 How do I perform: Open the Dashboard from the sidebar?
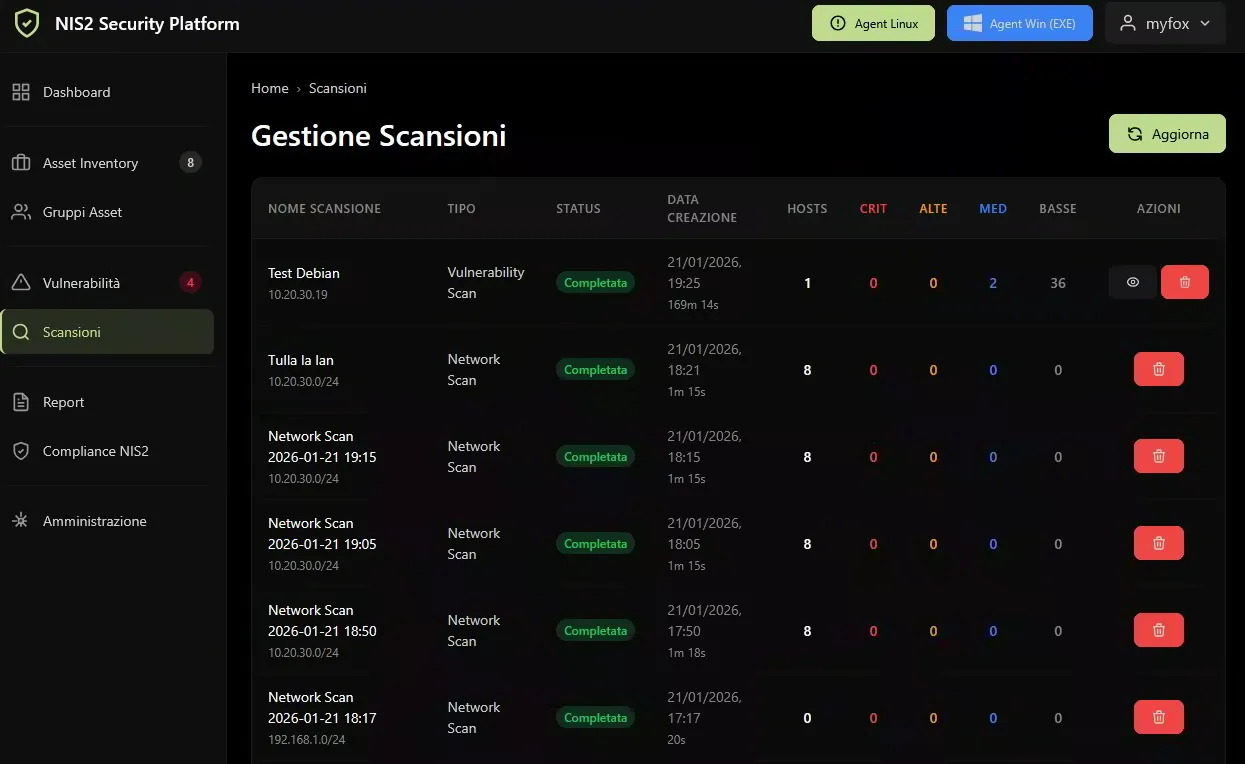click(75, 92)
